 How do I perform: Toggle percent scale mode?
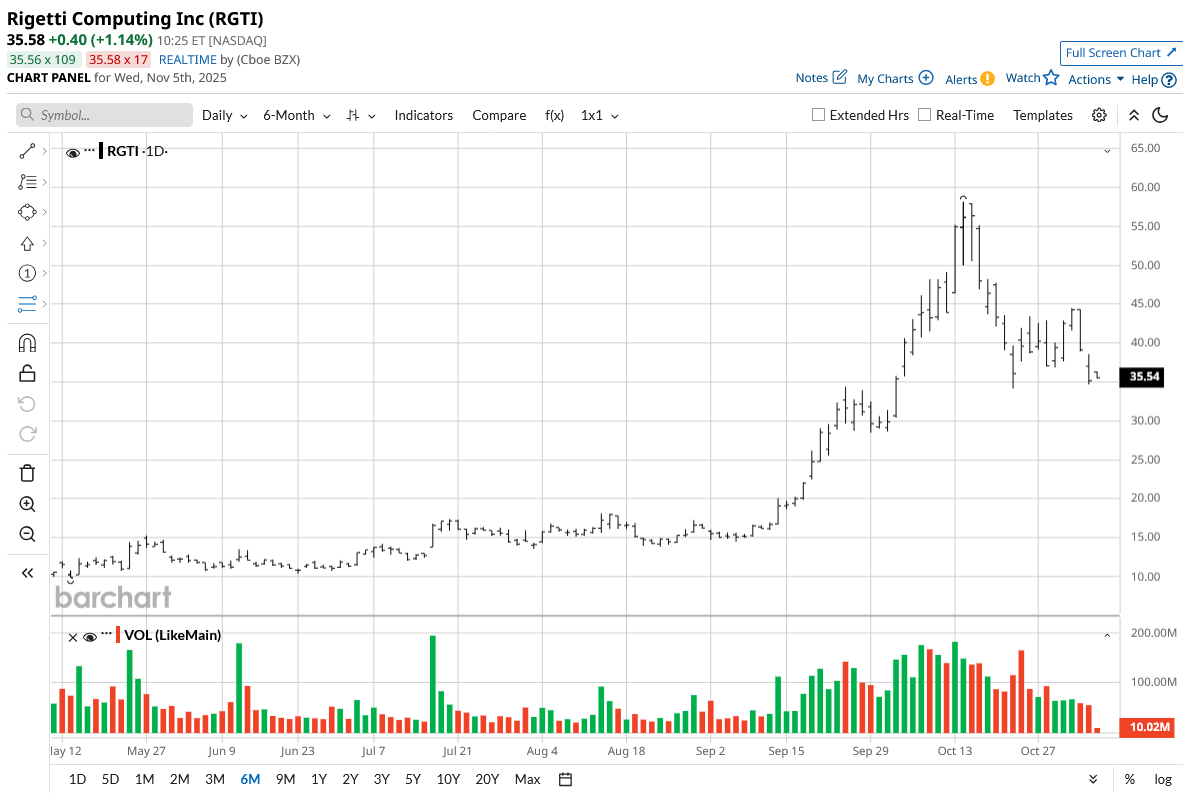(1129, 779)
